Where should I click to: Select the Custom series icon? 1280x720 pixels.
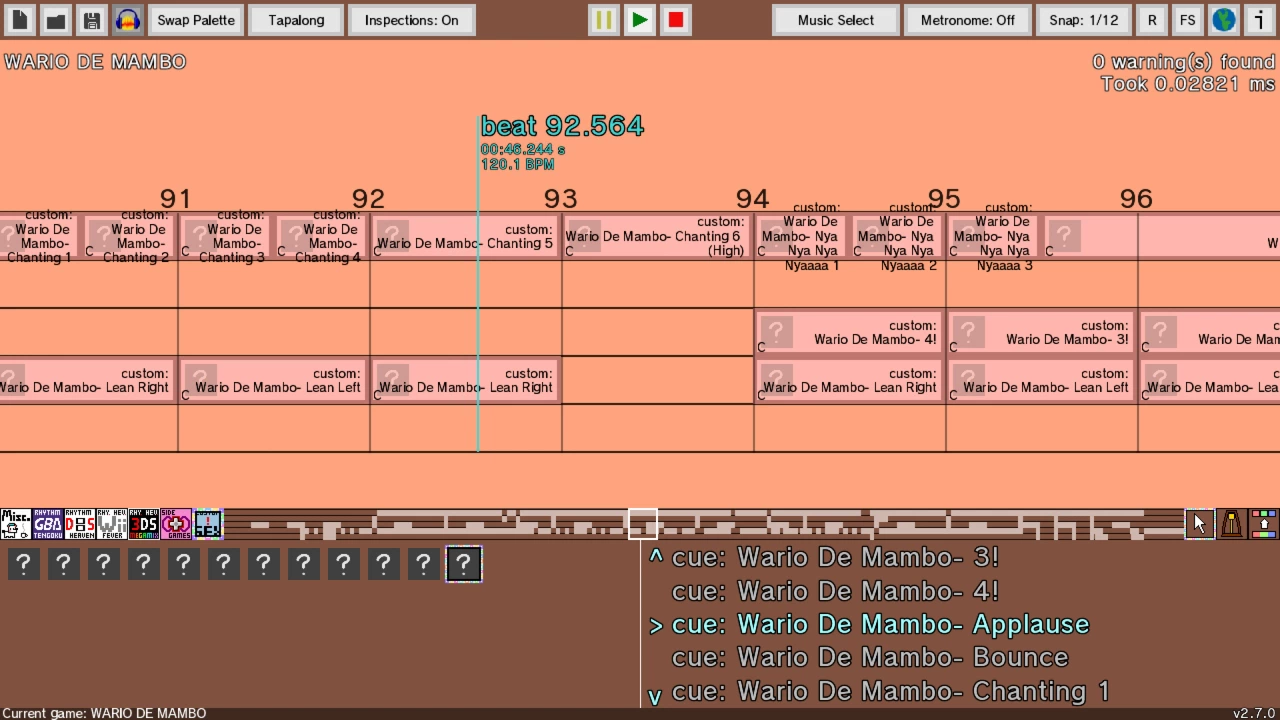(208, 524)
